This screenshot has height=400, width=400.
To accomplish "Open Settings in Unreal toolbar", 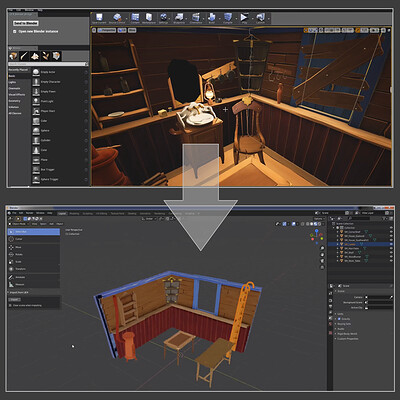I will pos(163,18).
